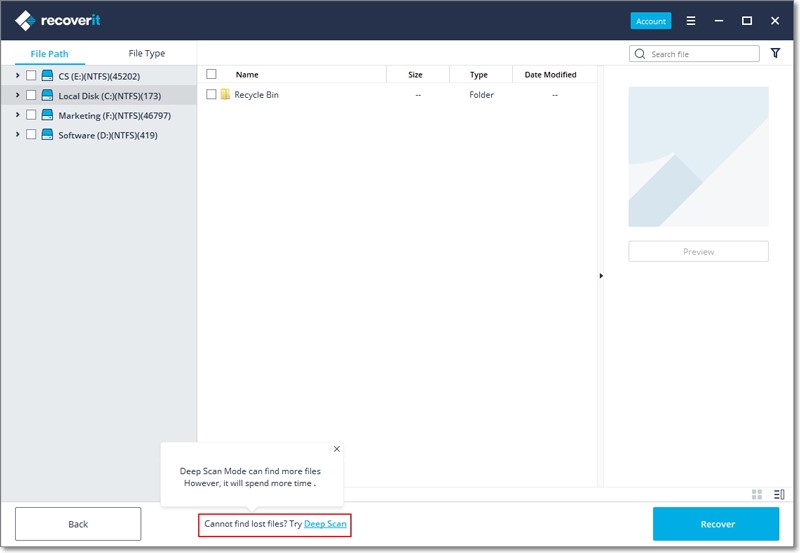800x553 pixels.
Task: Tick the select-all checkbox beside Name
Action: 211,74
